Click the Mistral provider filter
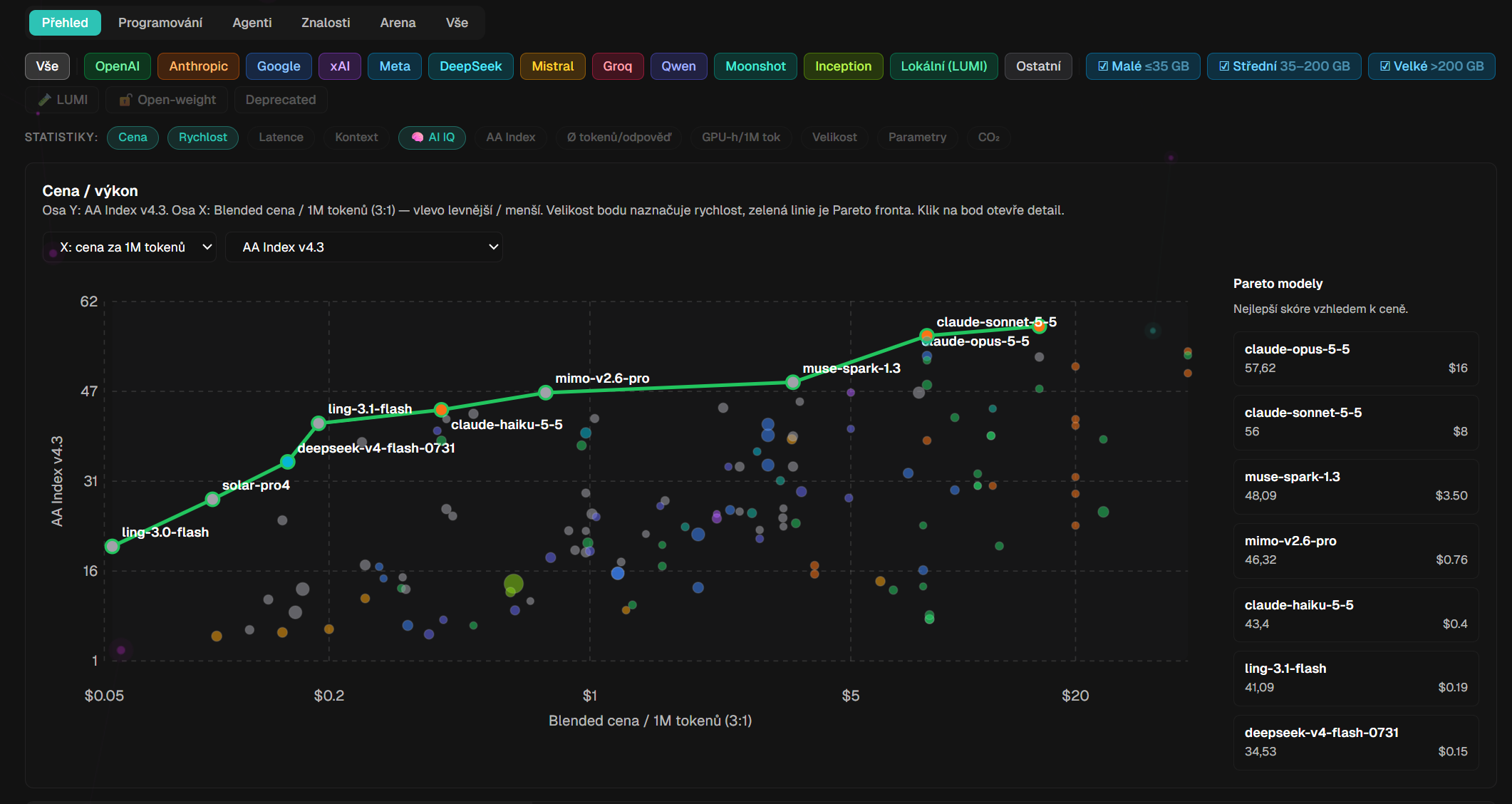 [x=552, y=66]
